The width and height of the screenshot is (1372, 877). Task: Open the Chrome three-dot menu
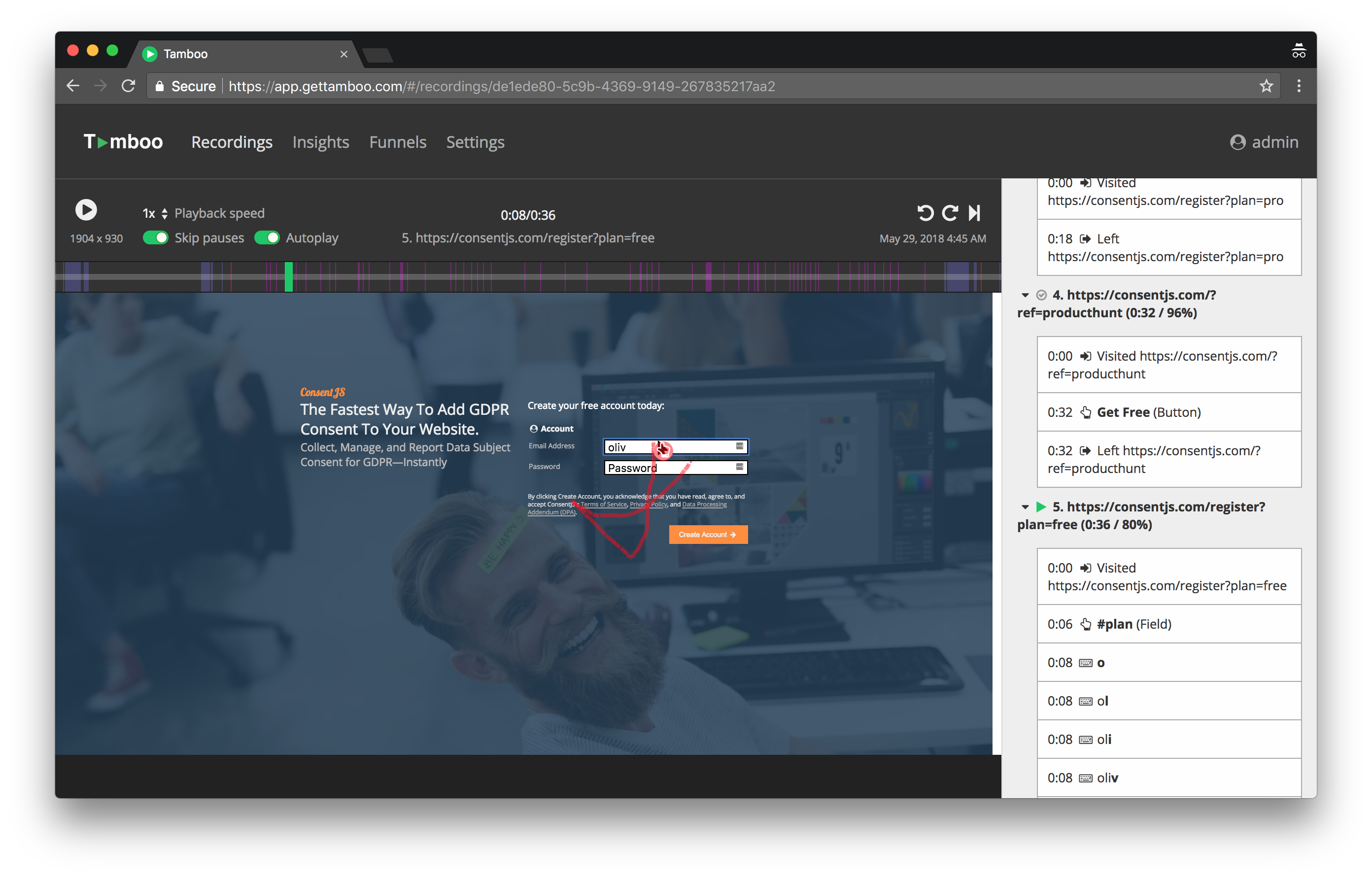[1299, 86]
